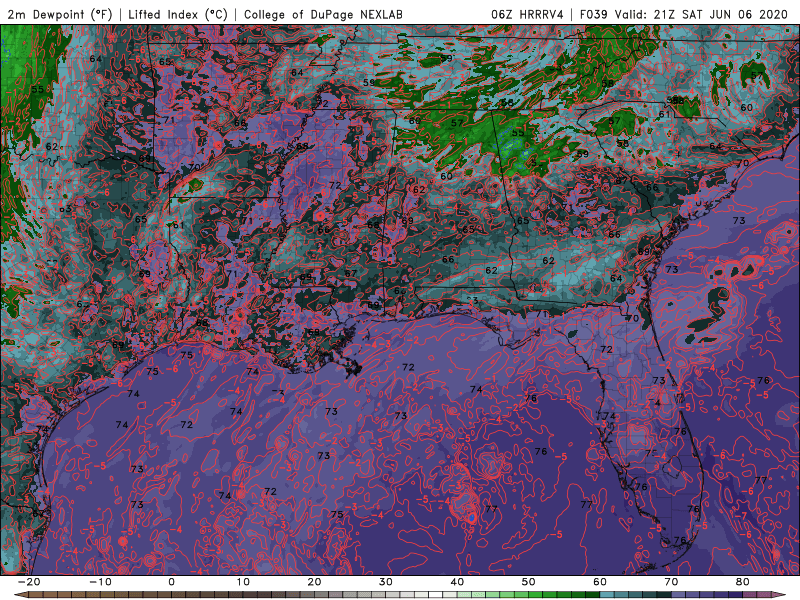The width and height of the screenshot is (800, 600).
Task: Click the -20 label on the color scale
Action: 28,582
